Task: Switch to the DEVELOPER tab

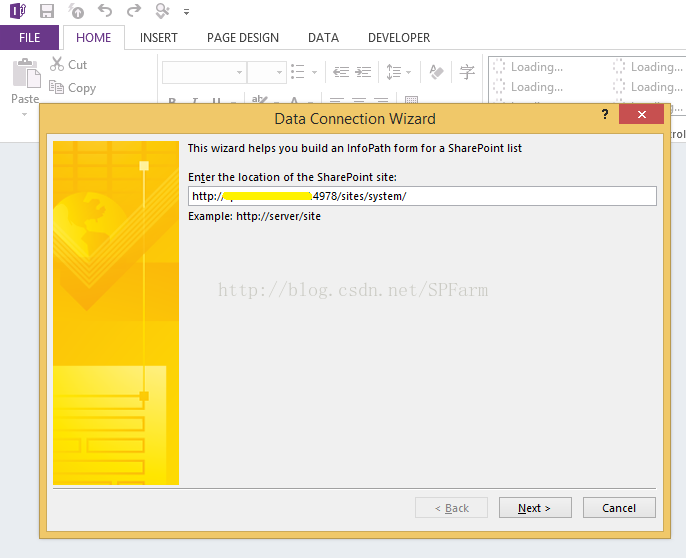Action: click(x=399, y=38)
